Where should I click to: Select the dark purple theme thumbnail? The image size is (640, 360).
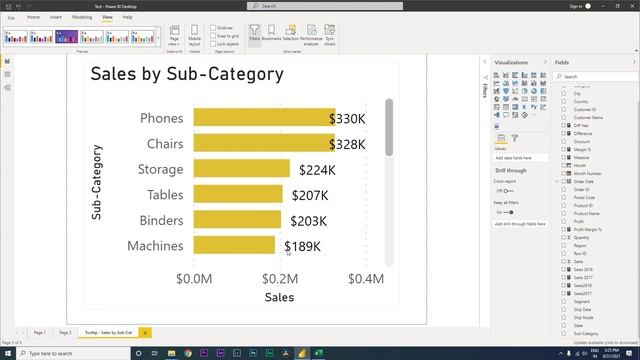tap(67, 37)
